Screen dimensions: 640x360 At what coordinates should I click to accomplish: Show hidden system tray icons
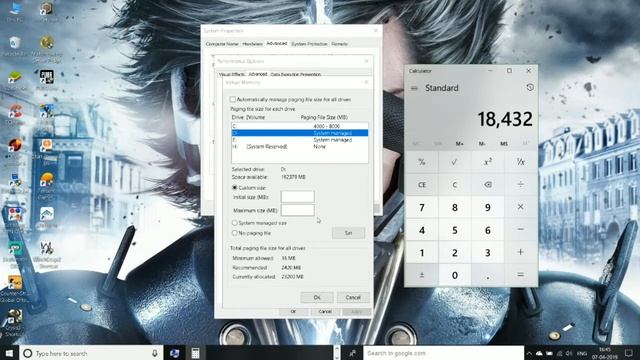pos(529,353)
